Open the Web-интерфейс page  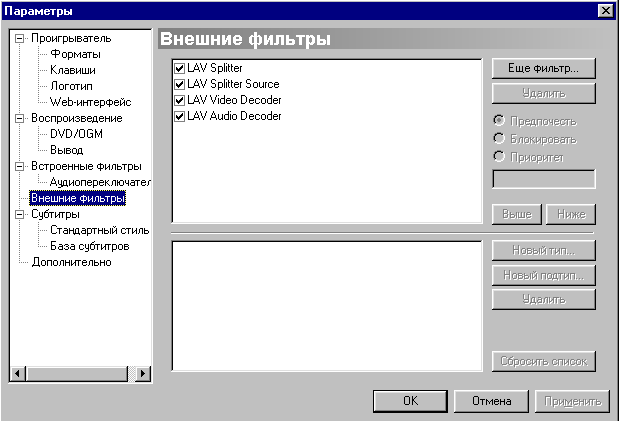click(90, 102)
